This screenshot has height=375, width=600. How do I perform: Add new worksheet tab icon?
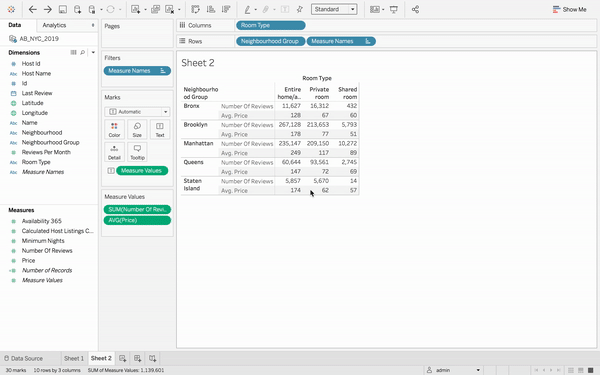(x=122, y=359)
